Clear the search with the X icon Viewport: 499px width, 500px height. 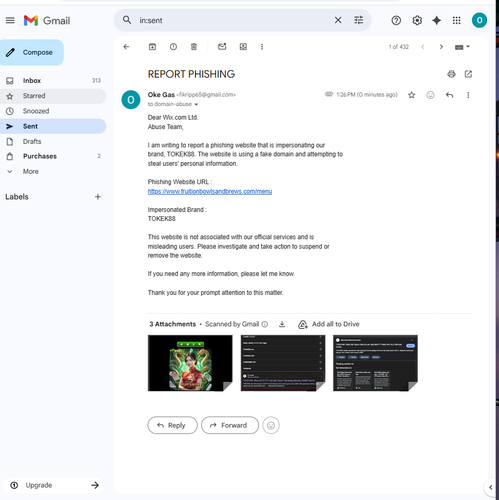pos(338,20)
